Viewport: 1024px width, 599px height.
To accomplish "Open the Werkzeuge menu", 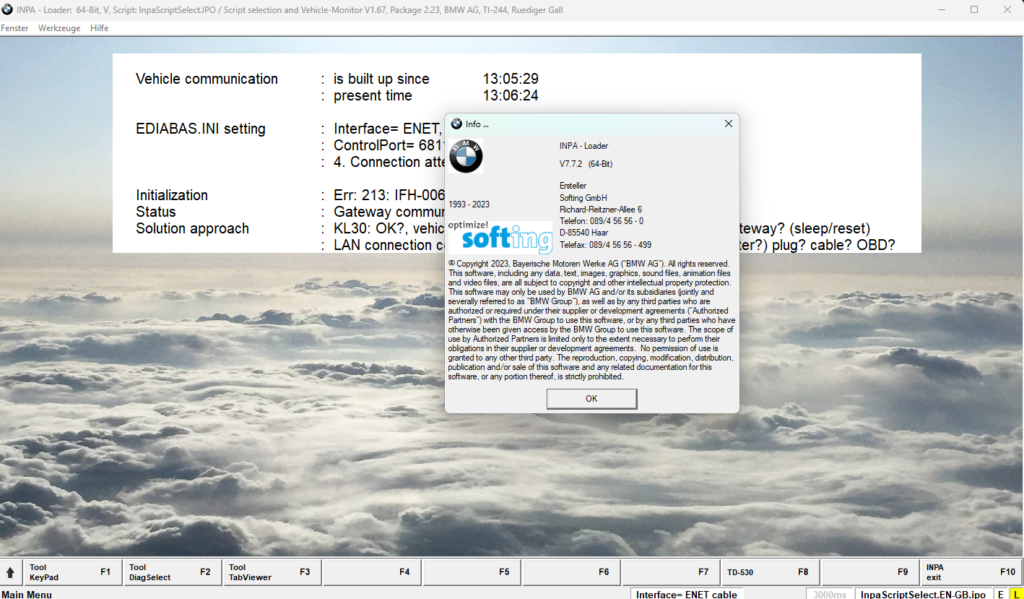I will tap(59, 28).
